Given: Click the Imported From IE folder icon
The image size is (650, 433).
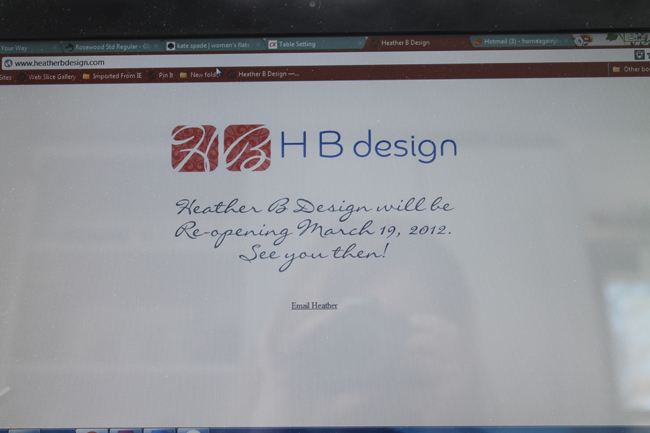Looking at the screenshot, I should point(86,76).
